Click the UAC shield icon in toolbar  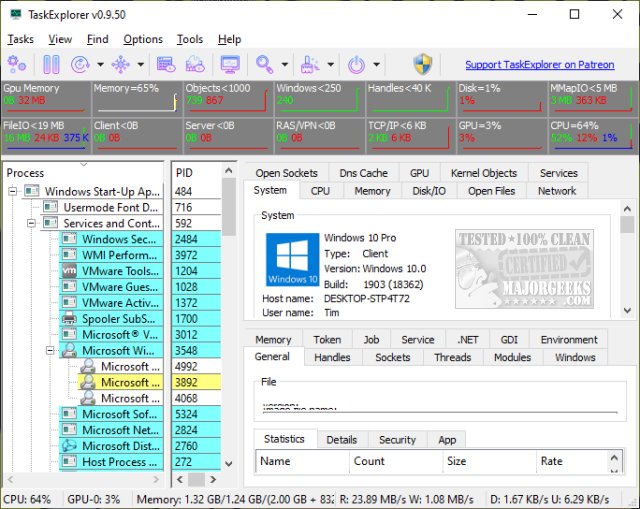(424, 65)
